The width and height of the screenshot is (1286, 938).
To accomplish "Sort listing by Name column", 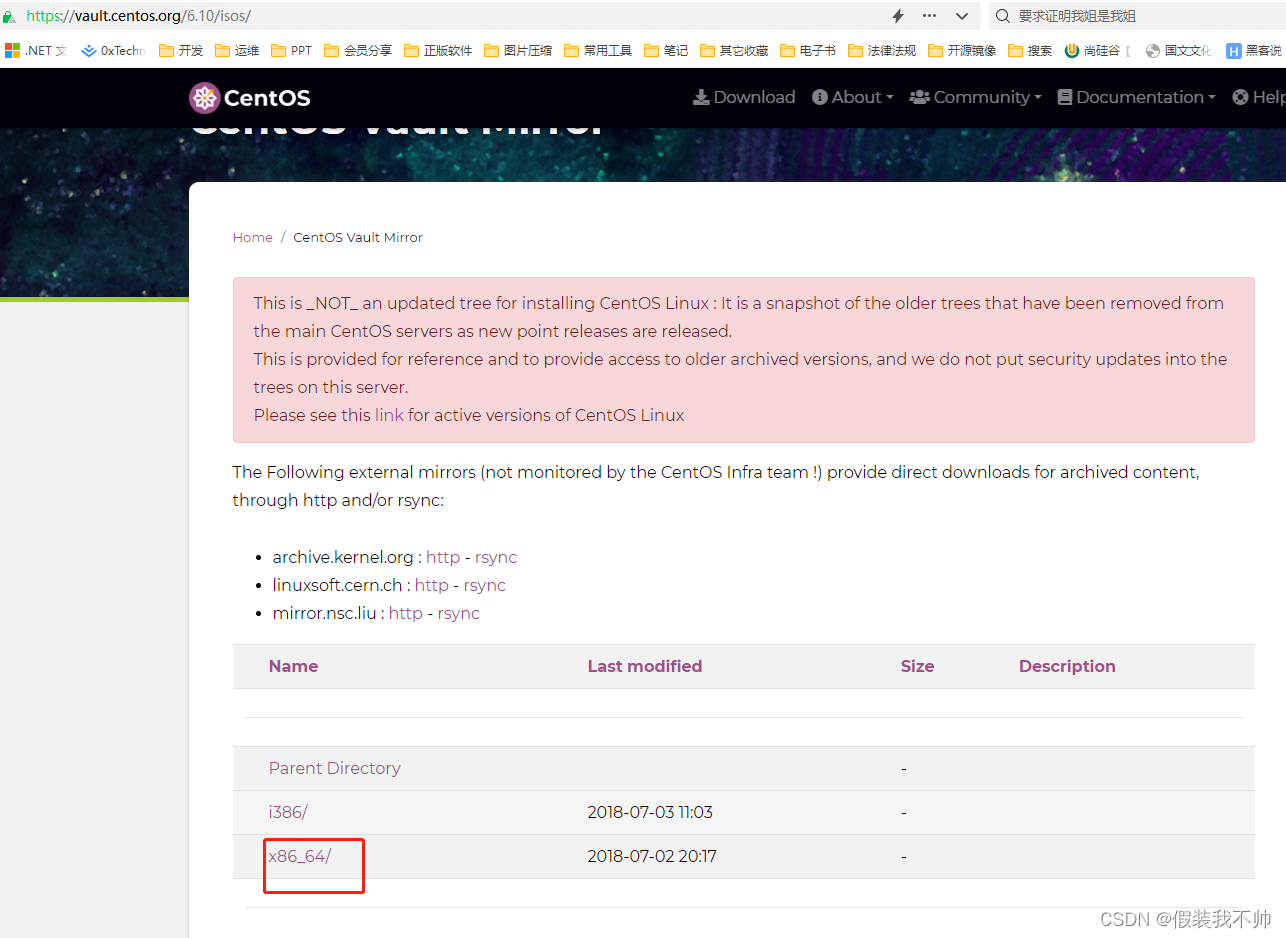I will pyautogui.click(x=293, y=666).
